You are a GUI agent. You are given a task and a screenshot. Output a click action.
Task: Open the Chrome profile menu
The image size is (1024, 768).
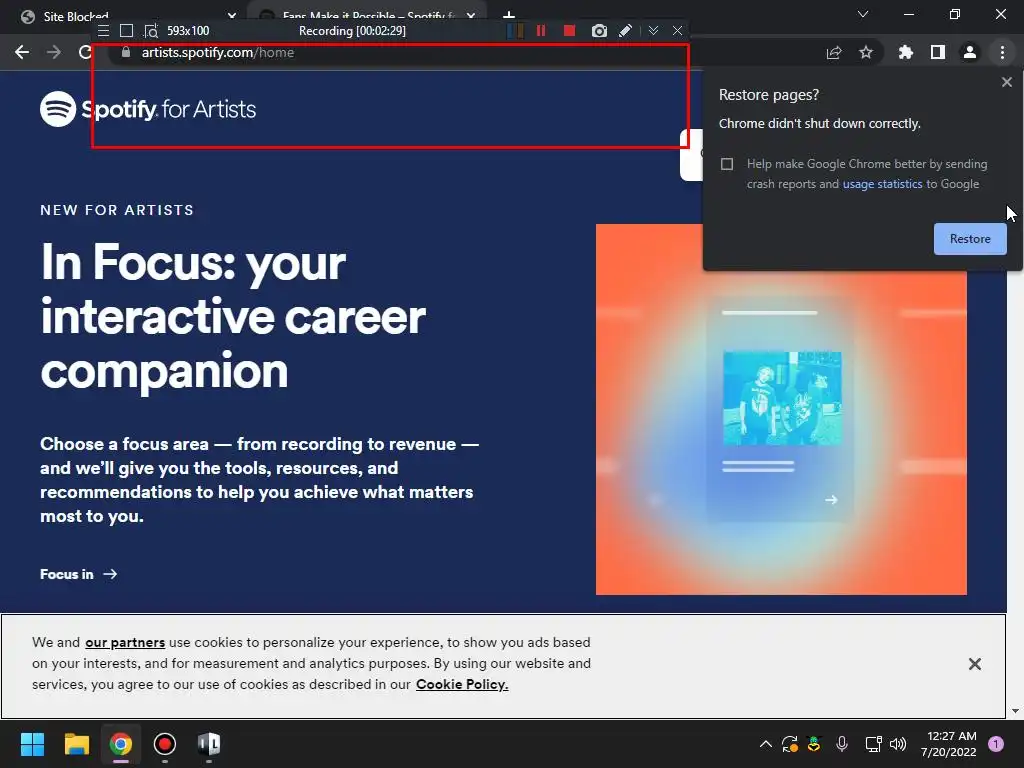click(x=970, y=52)
